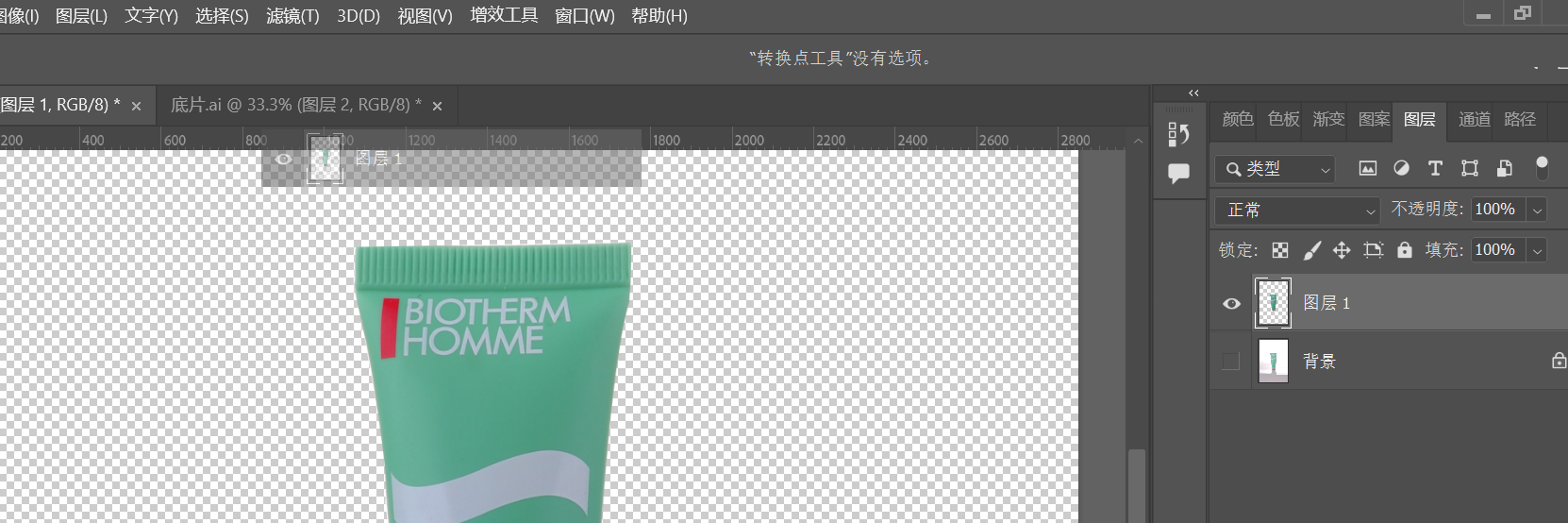
Task: Filter layers by smart object icon
Action: point(1505,168)
